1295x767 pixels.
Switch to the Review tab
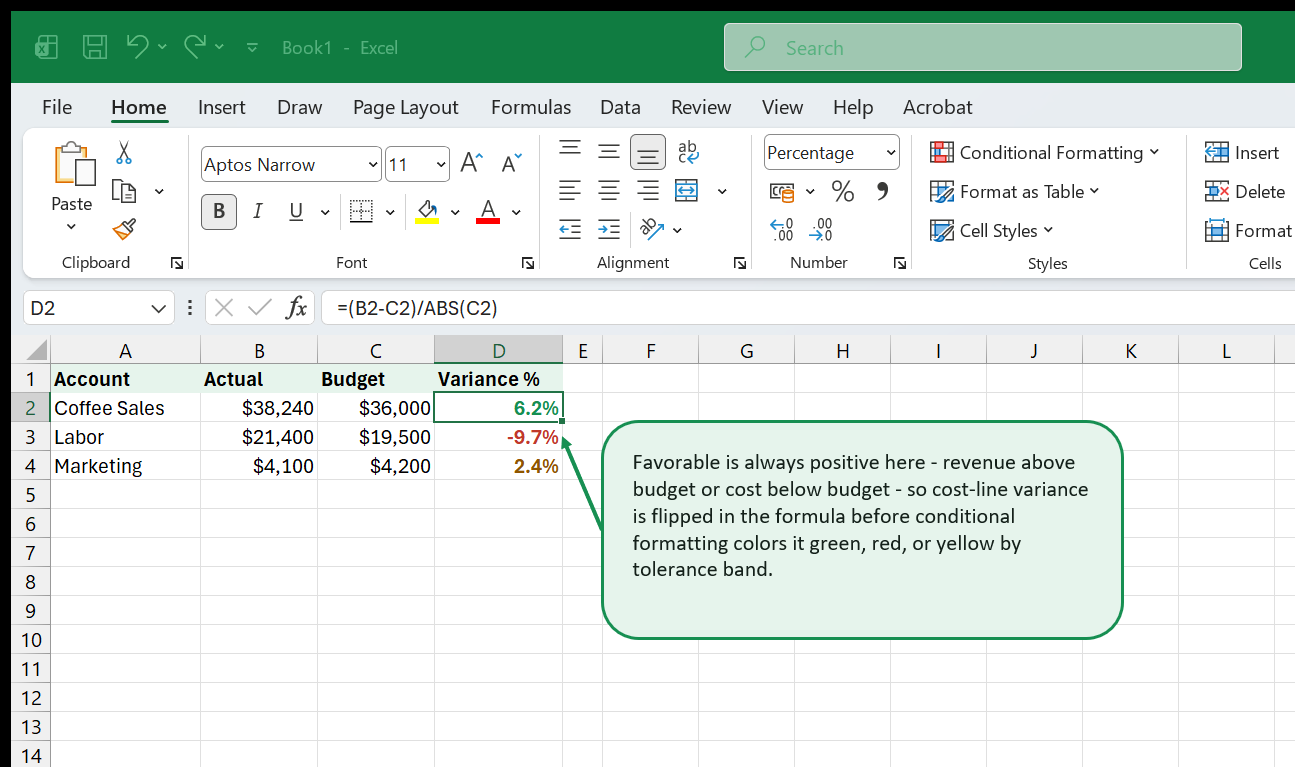pyautogui.click(x=701, y=107)
